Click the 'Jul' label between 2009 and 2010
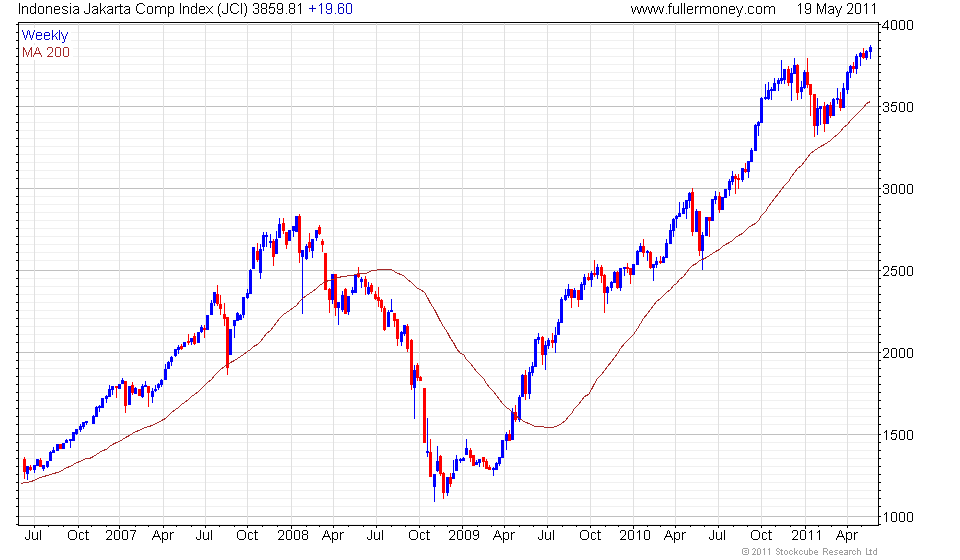The height and width of the screenshot is (560, 960). pos(546,536)
